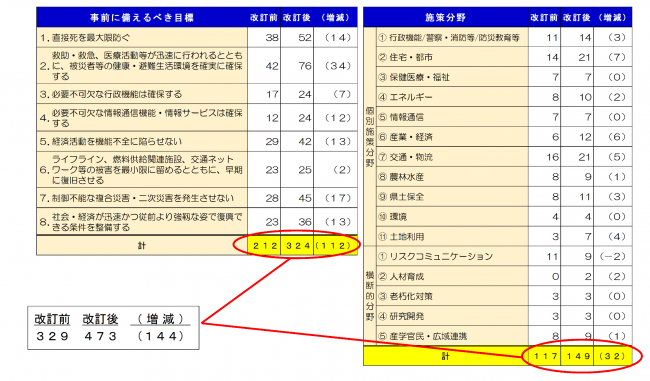Screen dimensions: 650x381
Task: Select the ⑦ 交通・物流 row label
Action: point(452,157)
